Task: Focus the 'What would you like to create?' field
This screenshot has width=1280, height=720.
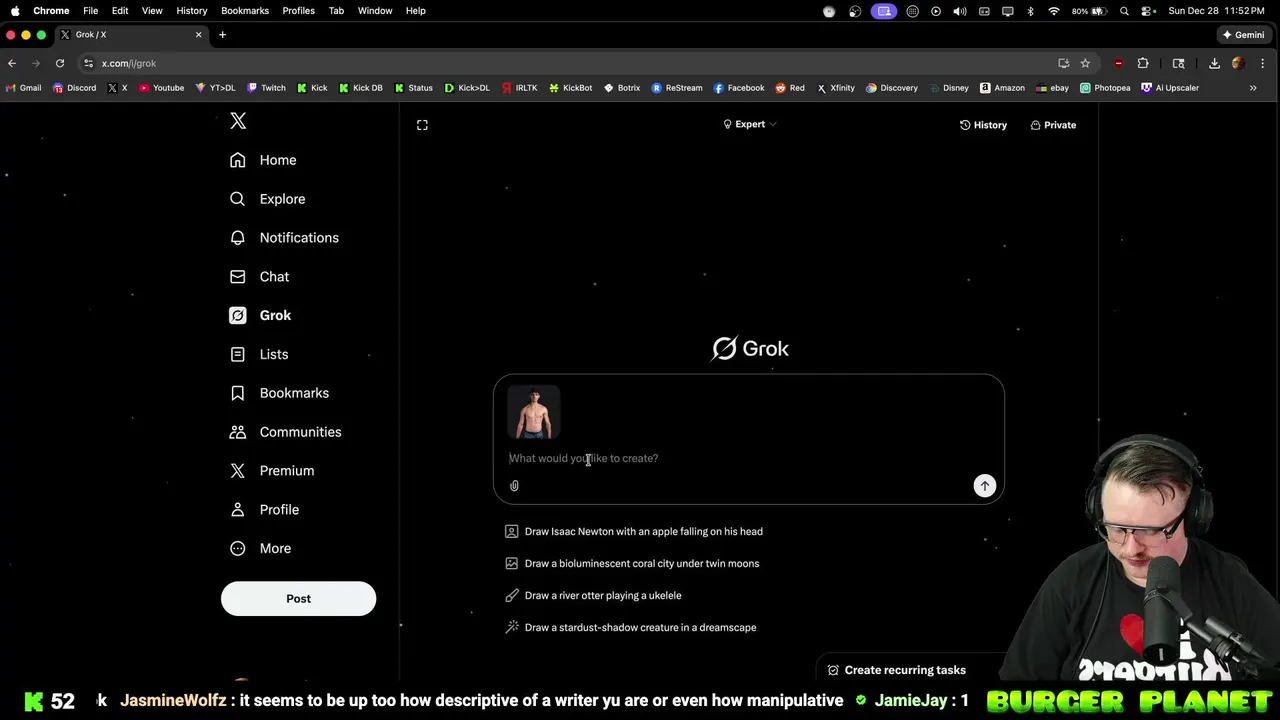Action: tap(748, 458)
